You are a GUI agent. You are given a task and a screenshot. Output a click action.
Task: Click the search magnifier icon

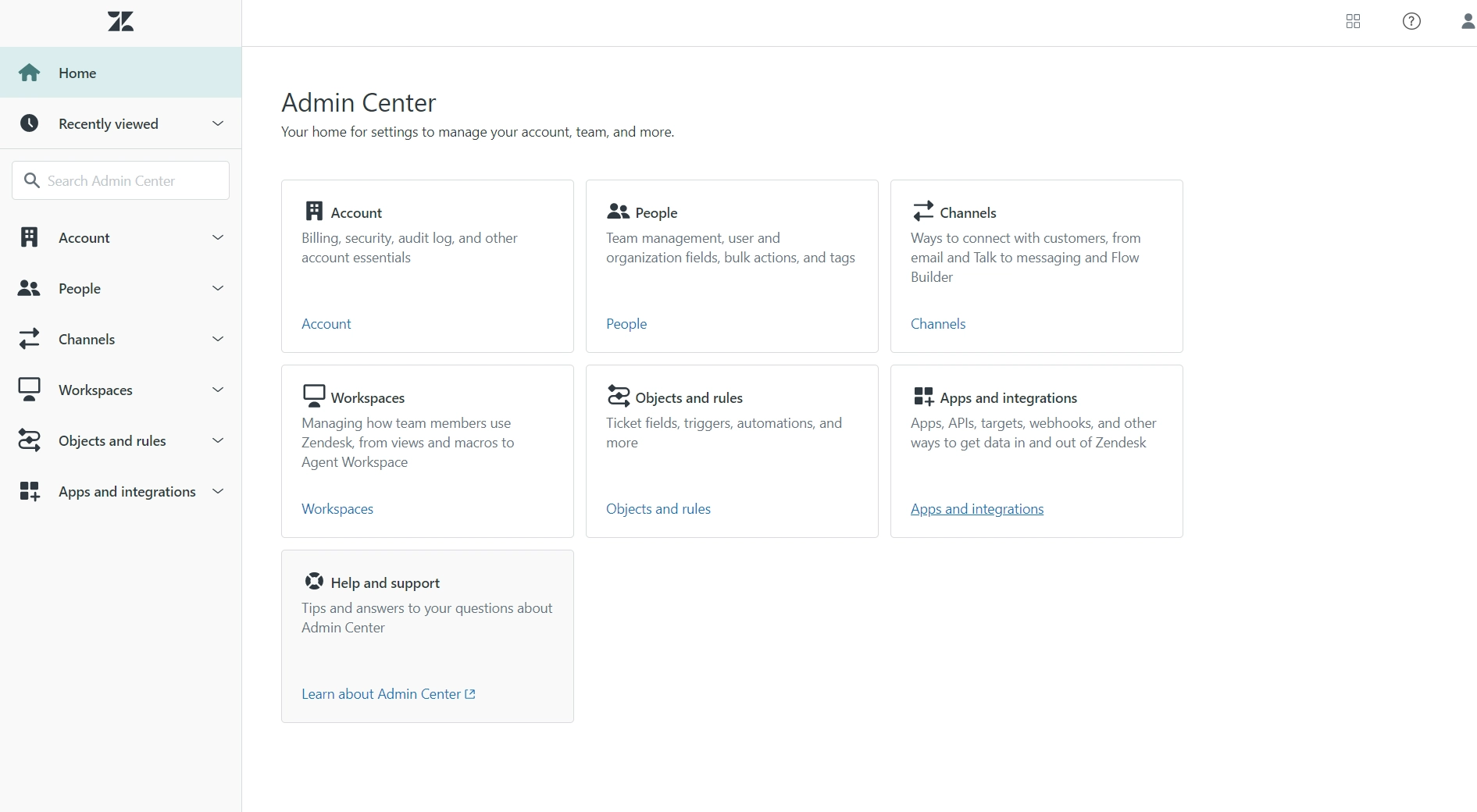pos(32,180)
